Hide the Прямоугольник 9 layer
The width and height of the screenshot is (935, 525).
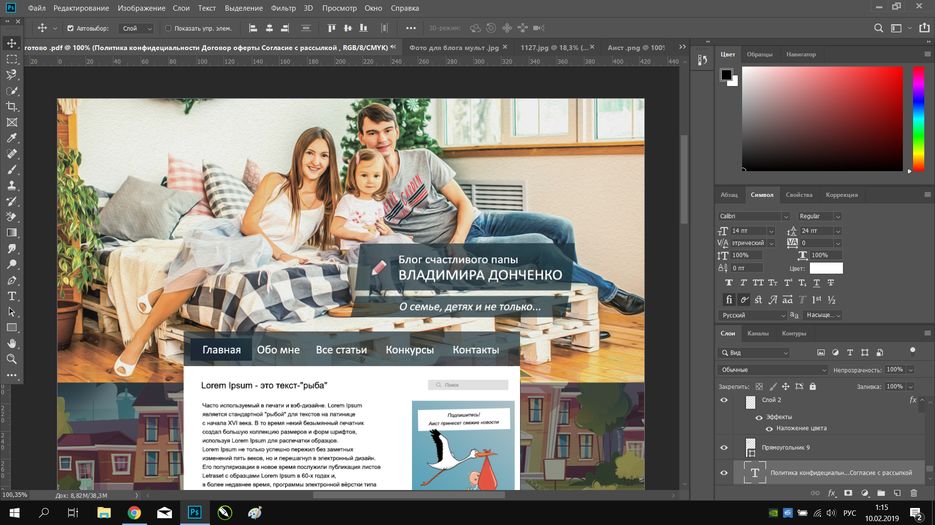724,447
